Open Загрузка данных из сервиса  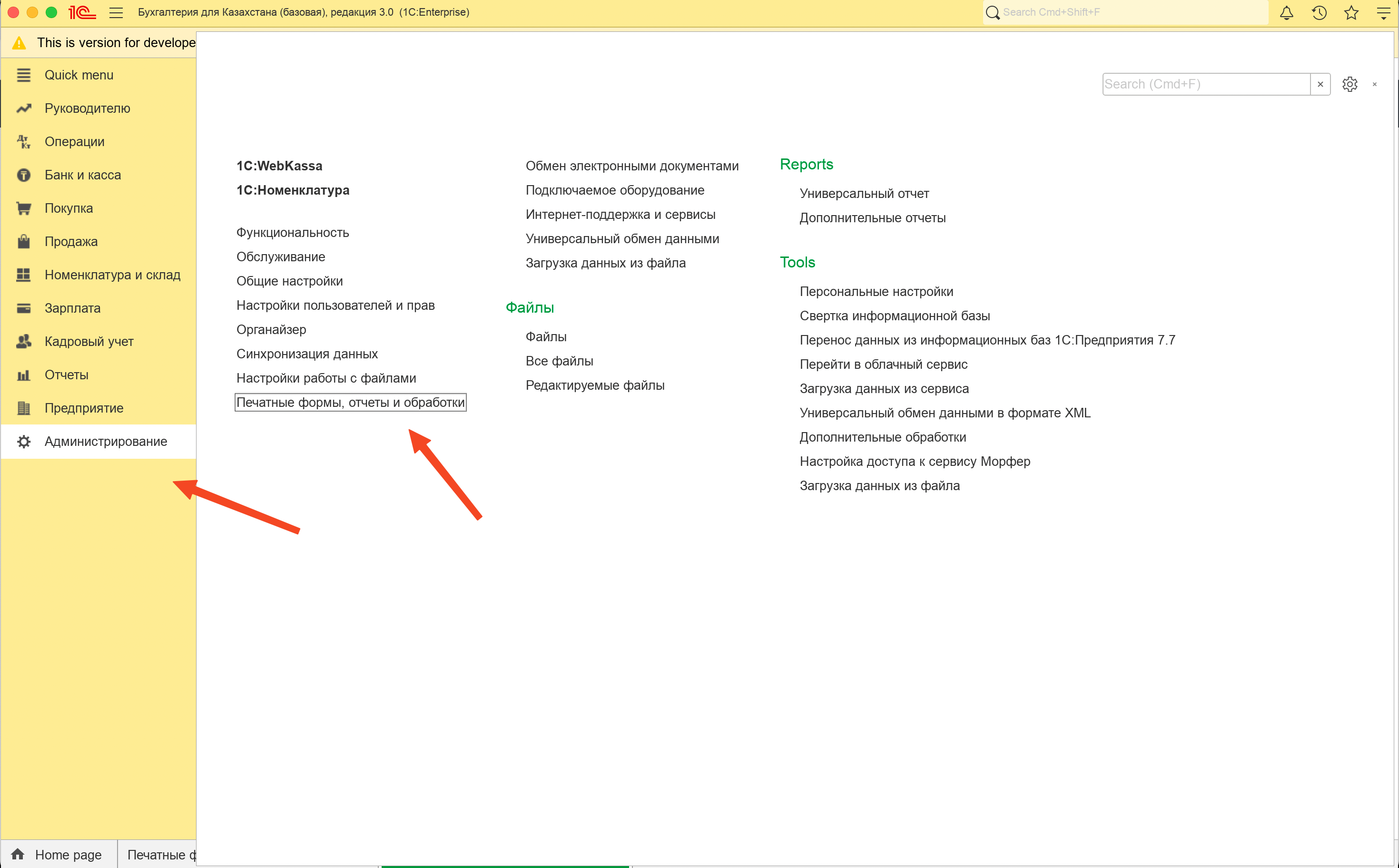click(x=884, y=389)
